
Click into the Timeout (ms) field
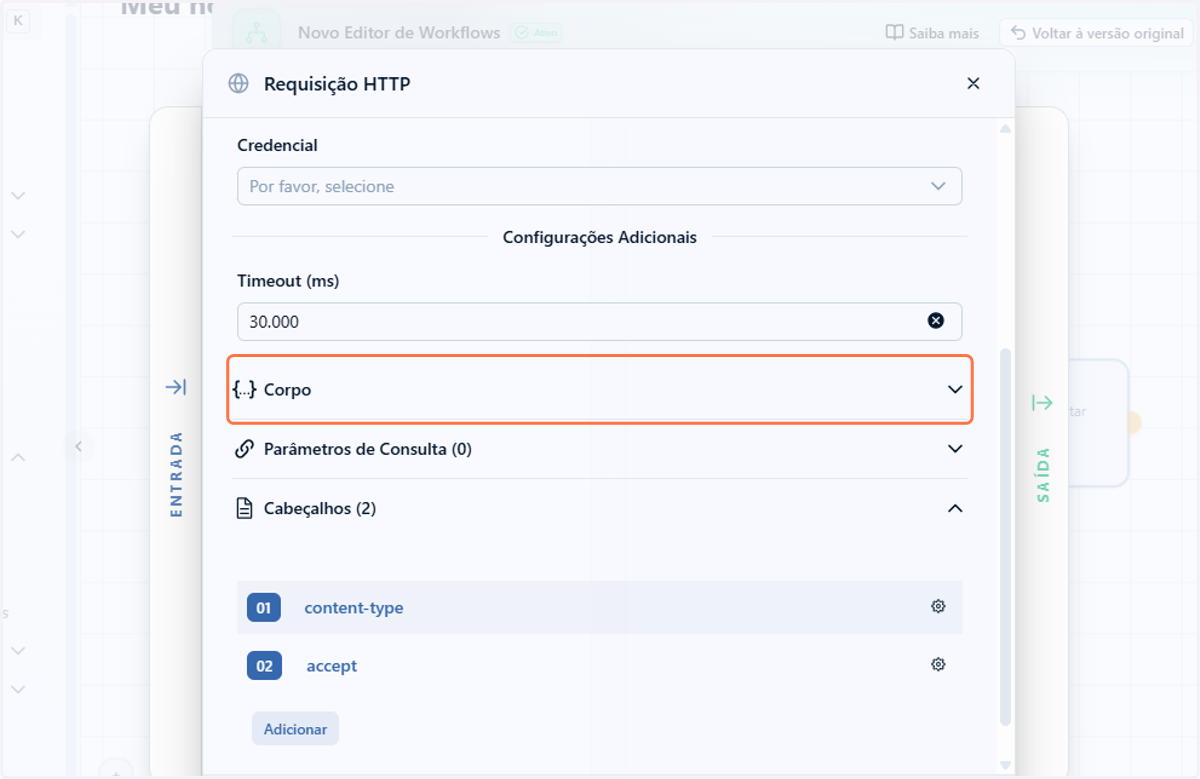click(599, 322)
